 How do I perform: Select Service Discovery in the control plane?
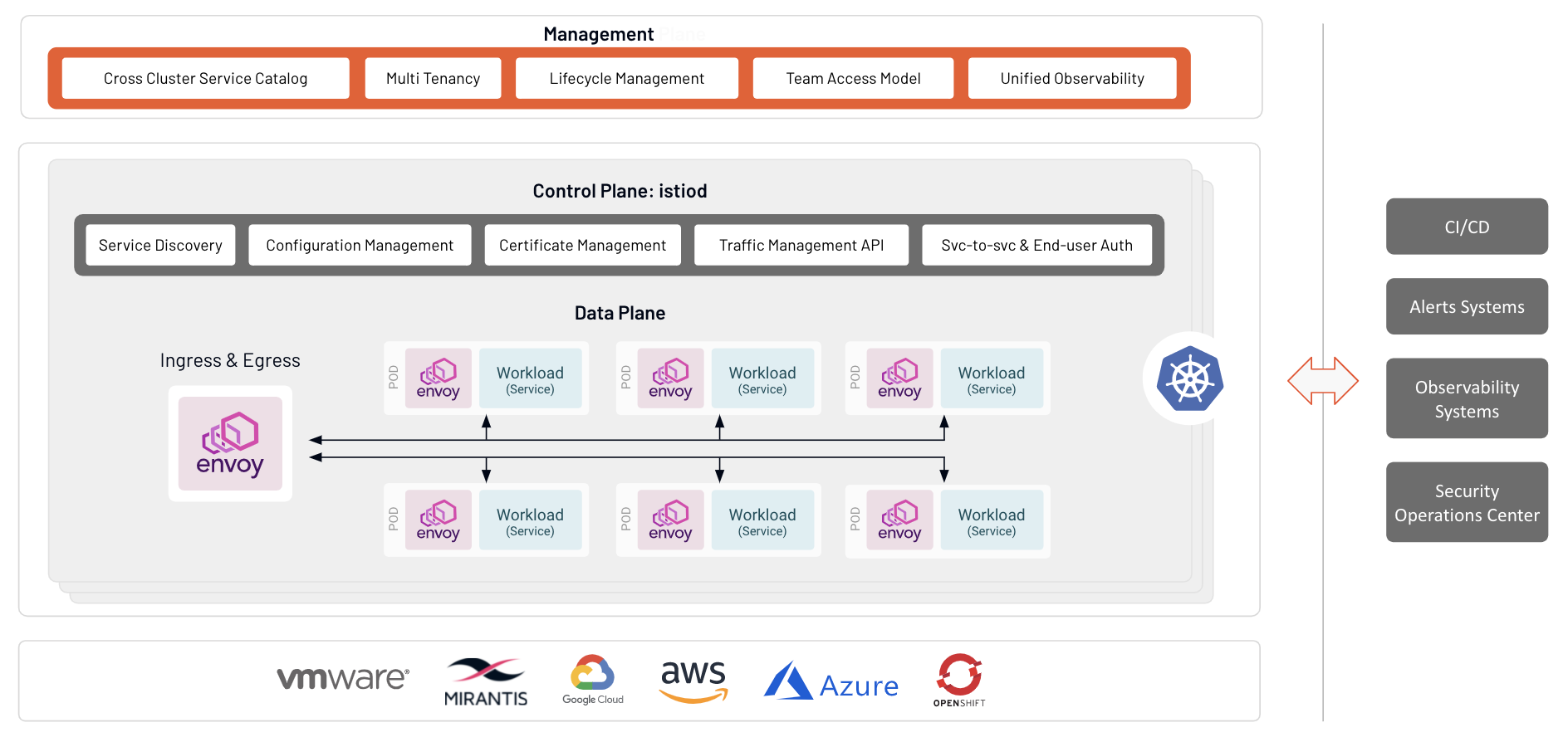tap(160, 246)
